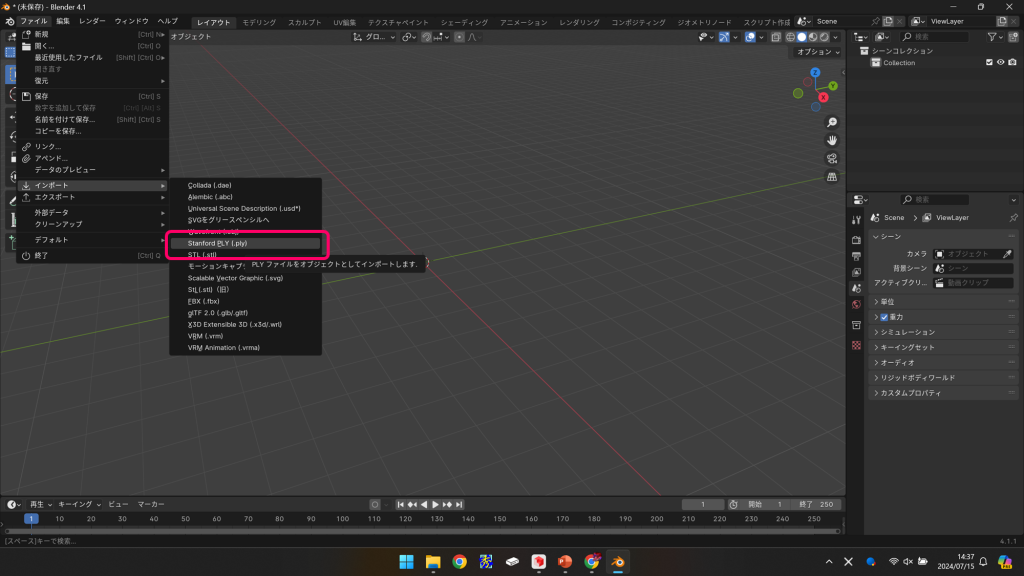1024x576 pixels.
Task: Select solid viewport shading
Action: [802, 37]
